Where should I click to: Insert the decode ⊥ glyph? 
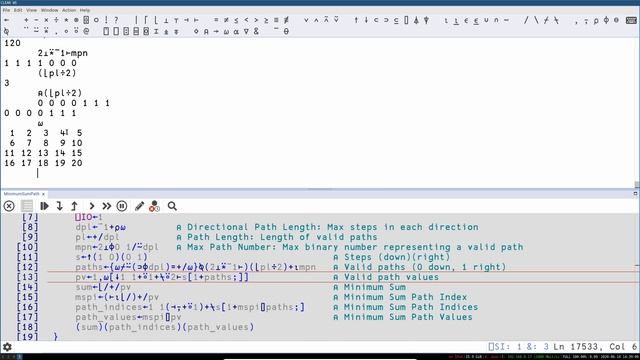pyautogui.click(x=166, y=20)
